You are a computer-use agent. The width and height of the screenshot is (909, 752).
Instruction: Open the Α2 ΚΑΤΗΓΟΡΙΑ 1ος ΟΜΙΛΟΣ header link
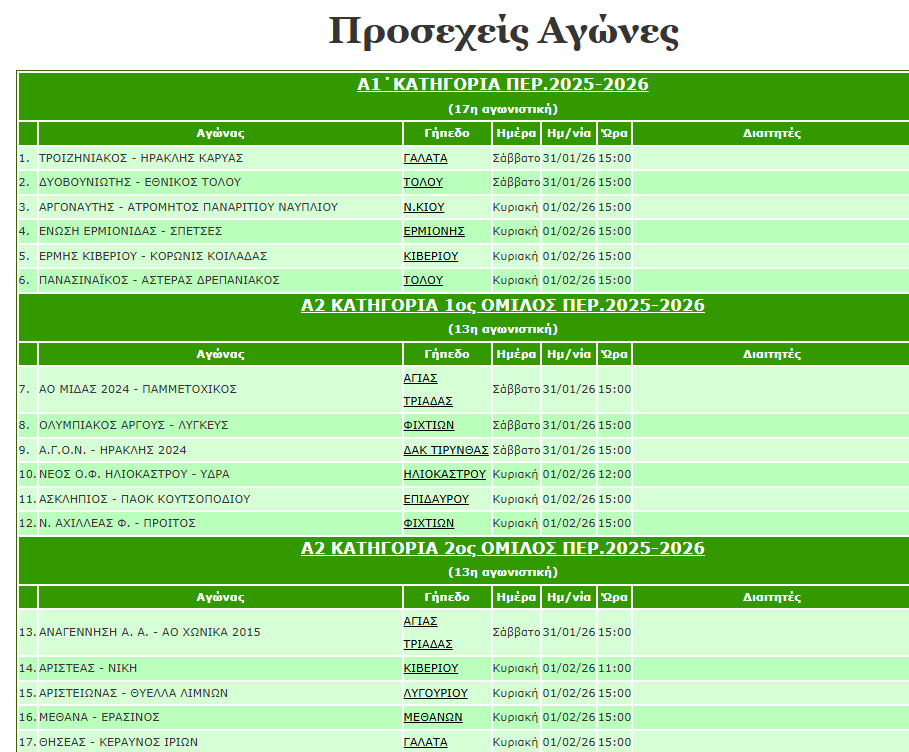coord(502,305)
